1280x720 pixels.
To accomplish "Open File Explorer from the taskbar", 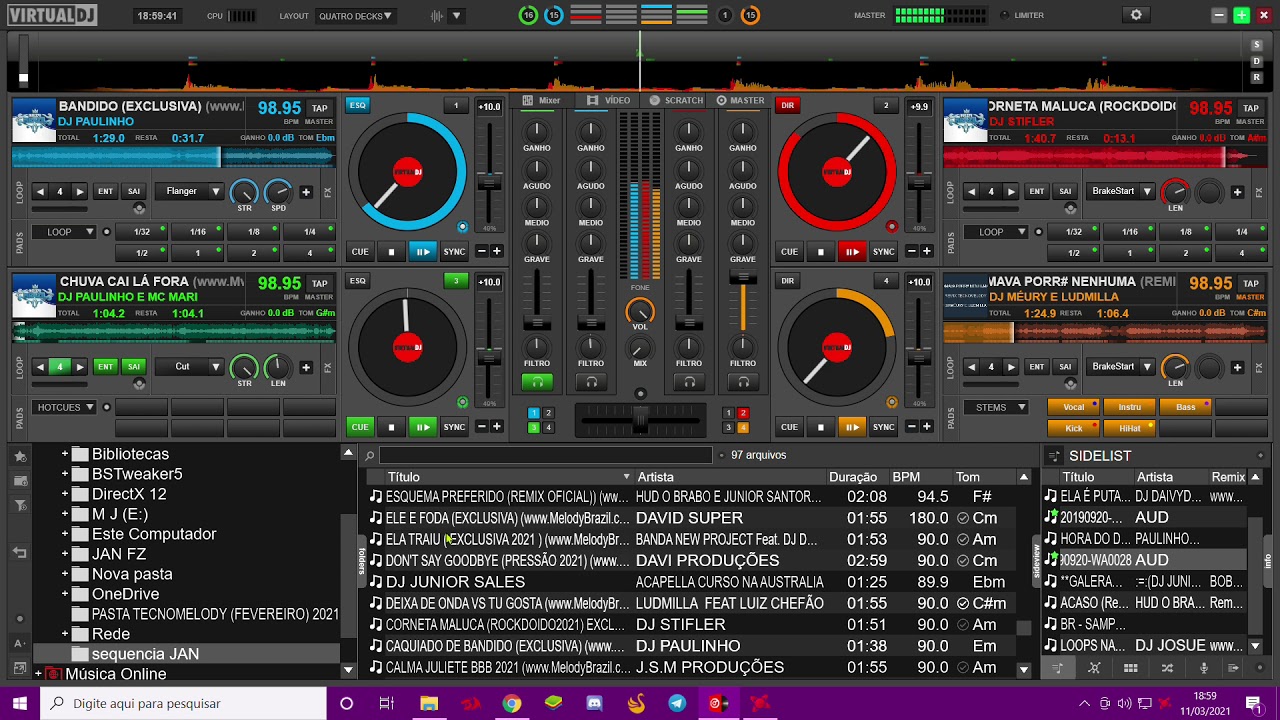I will pos(429,704).
